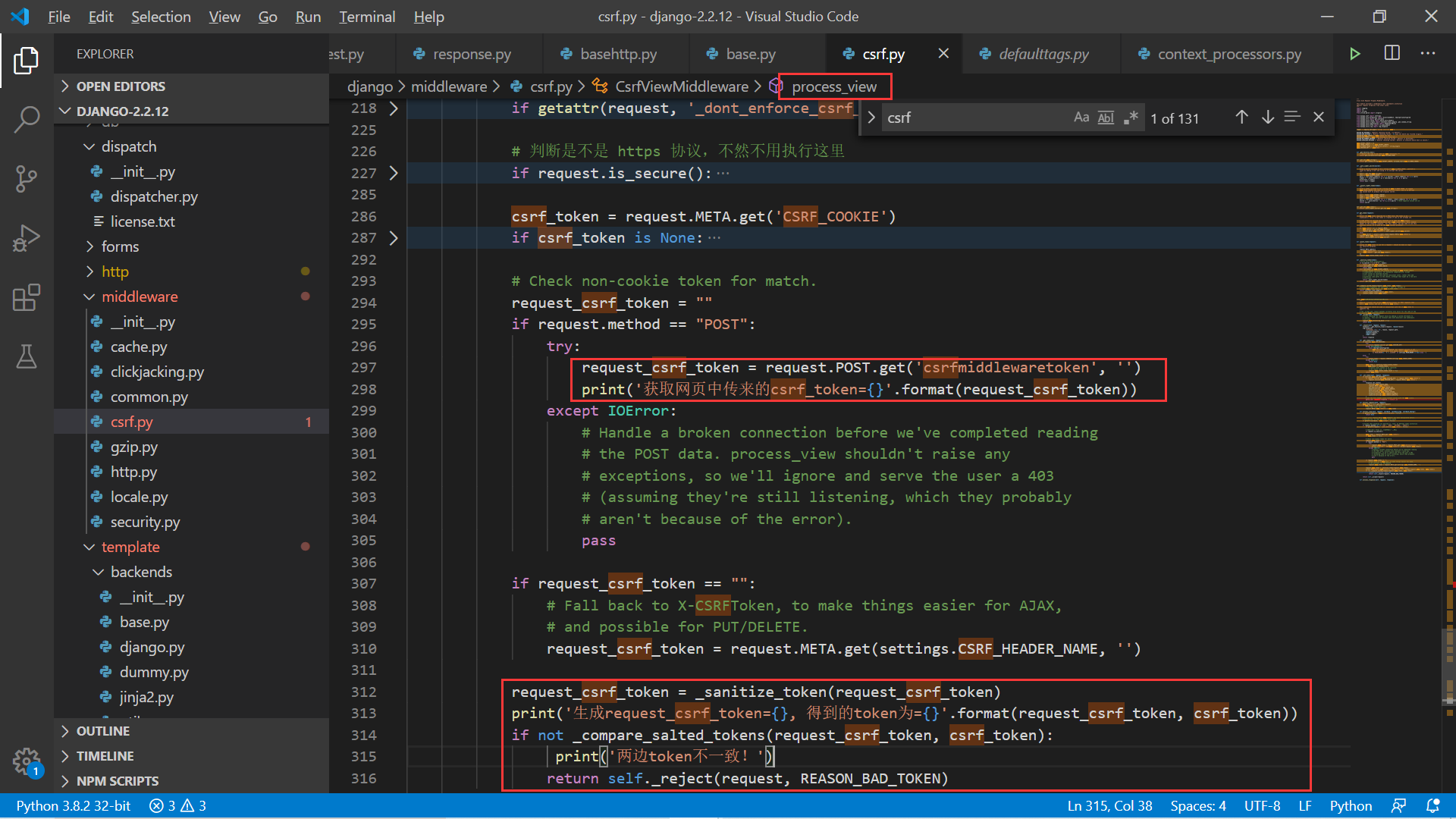1456x819 pixels.
Task: Expand the http folder
Action: coord(115,271)
